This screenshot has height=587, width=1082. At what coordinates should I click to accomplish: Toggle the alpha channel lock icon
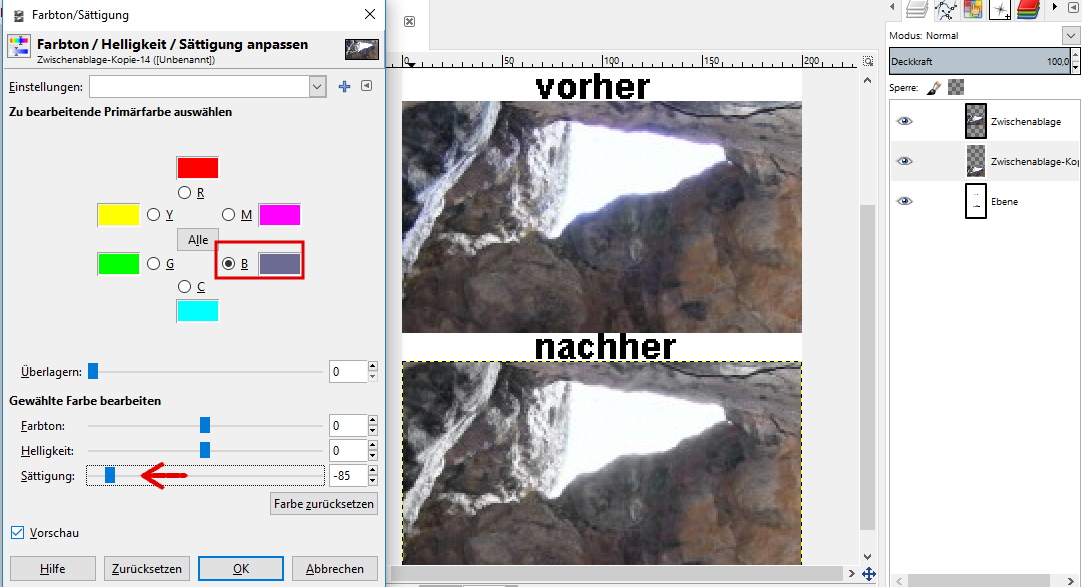point(956,87)
